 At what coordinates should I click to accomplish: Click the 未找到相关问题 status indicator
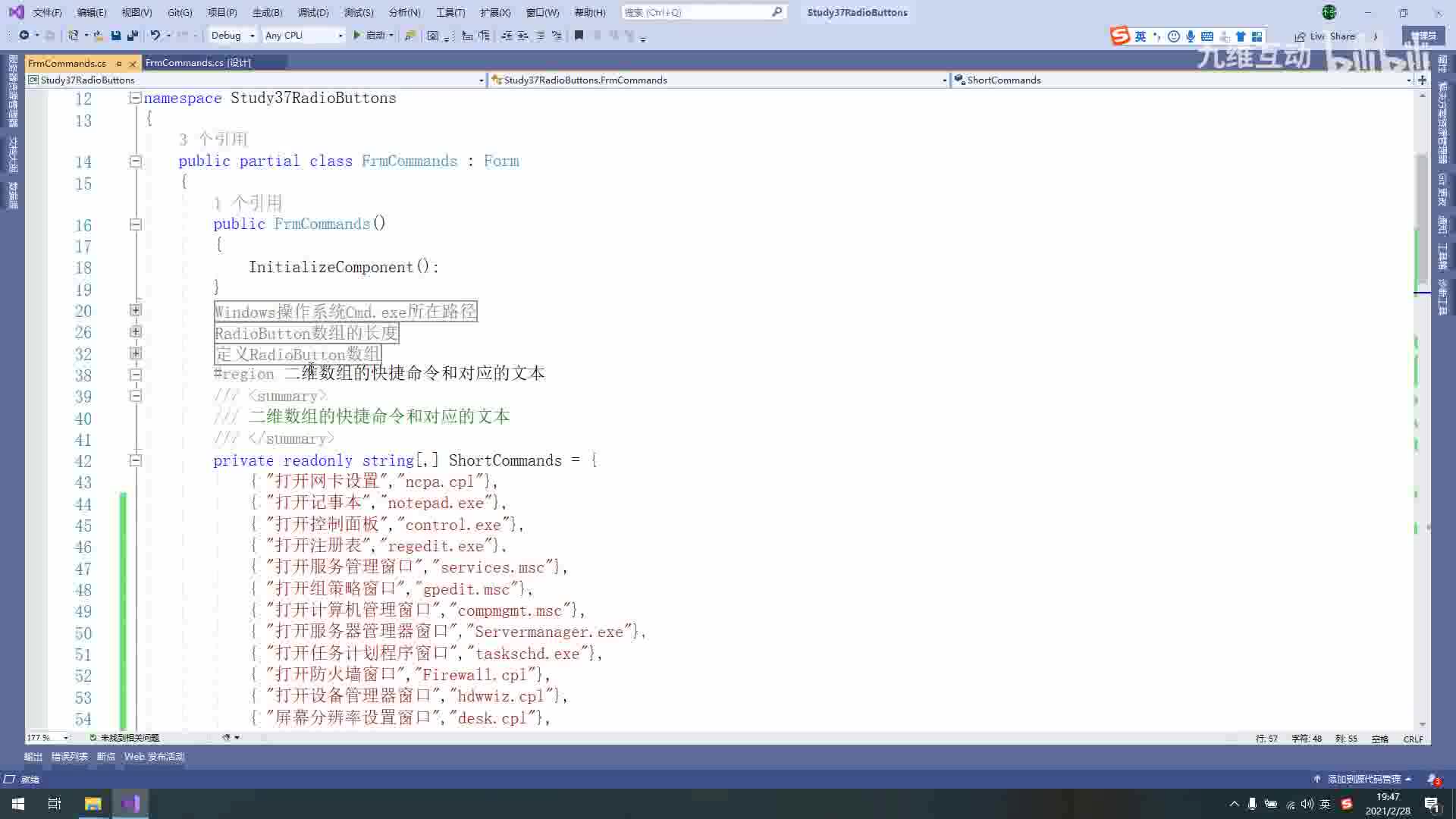click(124, 737)
